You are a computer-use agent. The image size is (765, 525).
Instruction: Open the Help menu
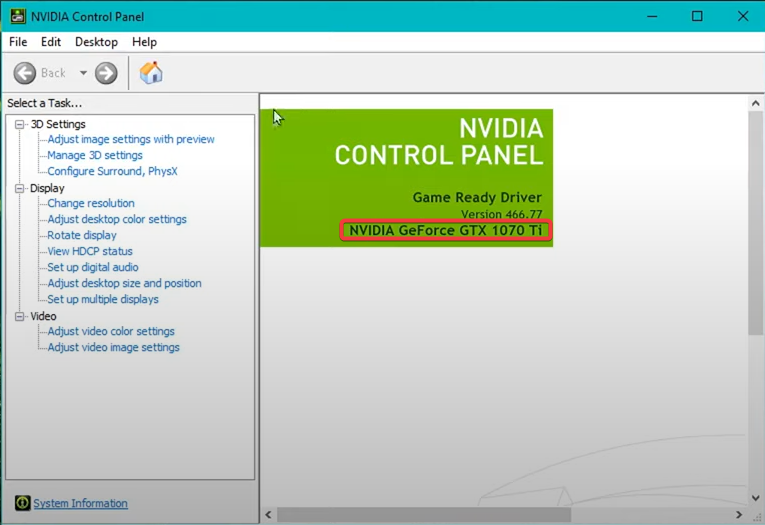coord(144,42)
